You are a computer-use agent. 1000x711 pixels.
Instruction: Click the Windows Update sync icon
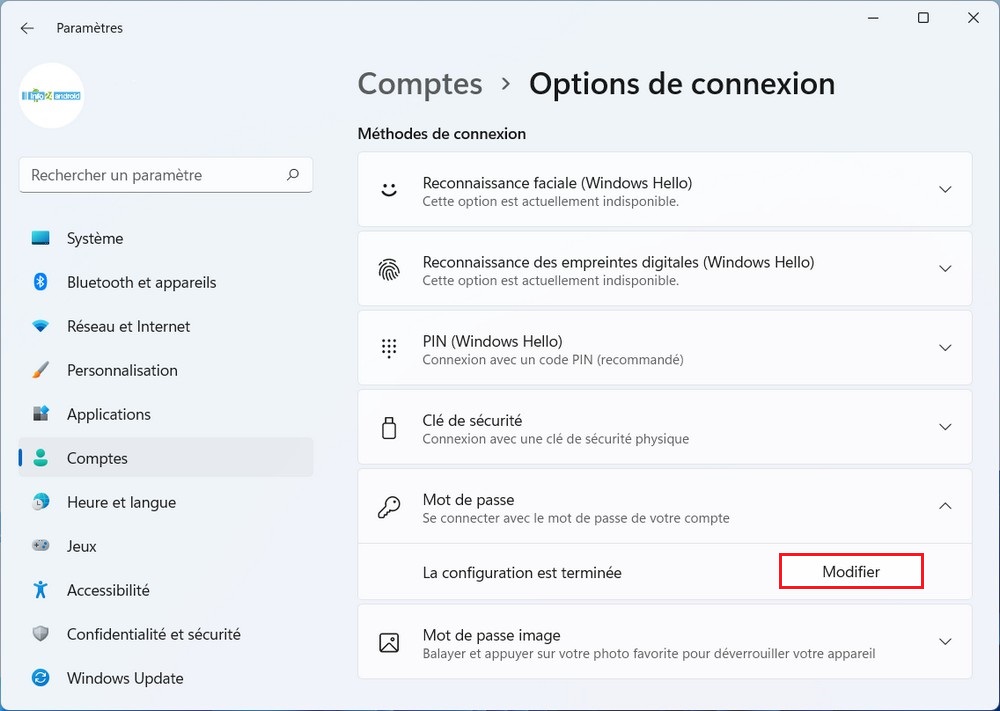pos(41,678)
